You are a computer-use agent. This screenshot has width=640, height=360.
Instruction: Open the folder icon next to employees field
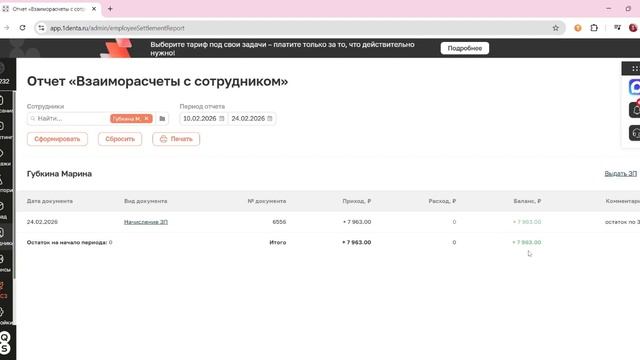[162, 118]
